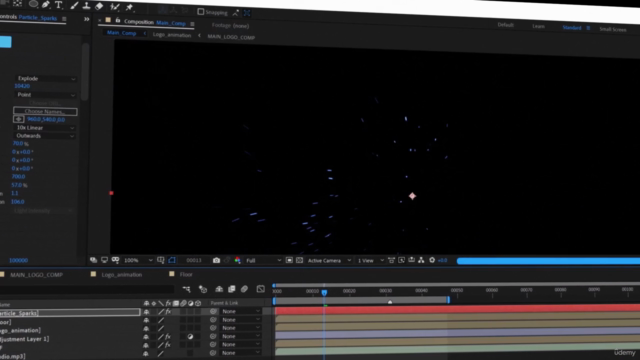Switch to Standard workspace
This screenshot has width=640, height=360.
click(572, 27)
